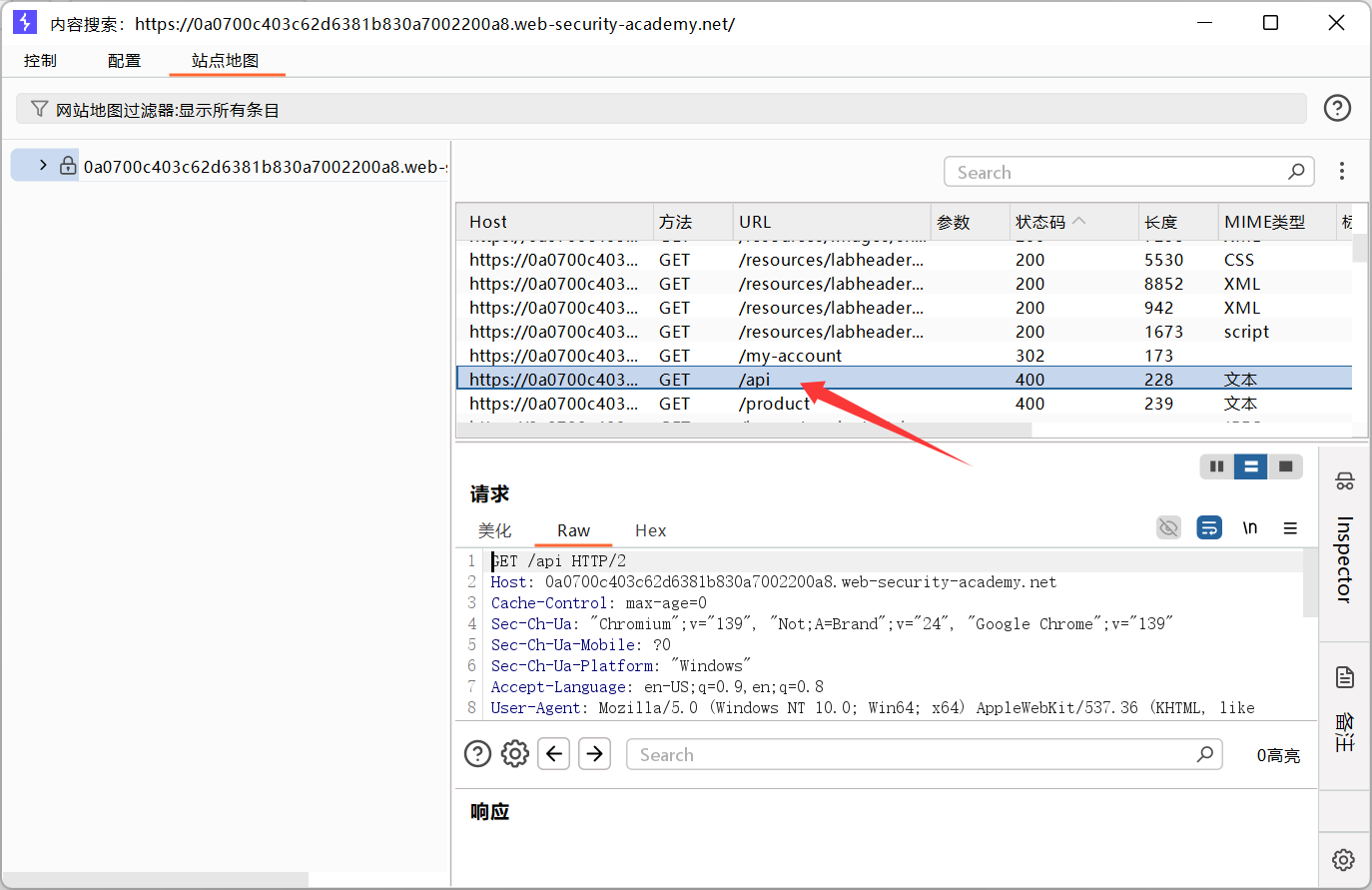Switch to the 控制 tab

(41, 61)
